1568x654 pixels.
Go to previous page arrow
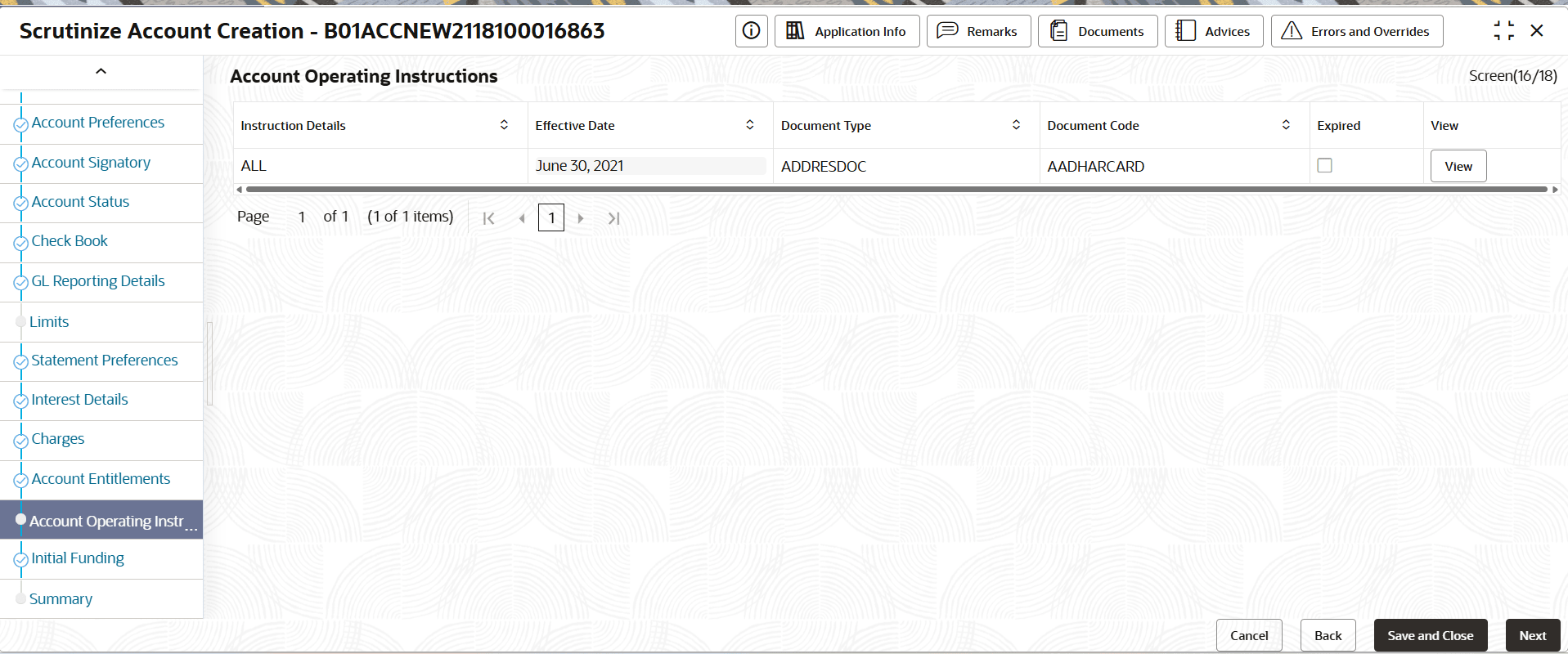[522, 218]
